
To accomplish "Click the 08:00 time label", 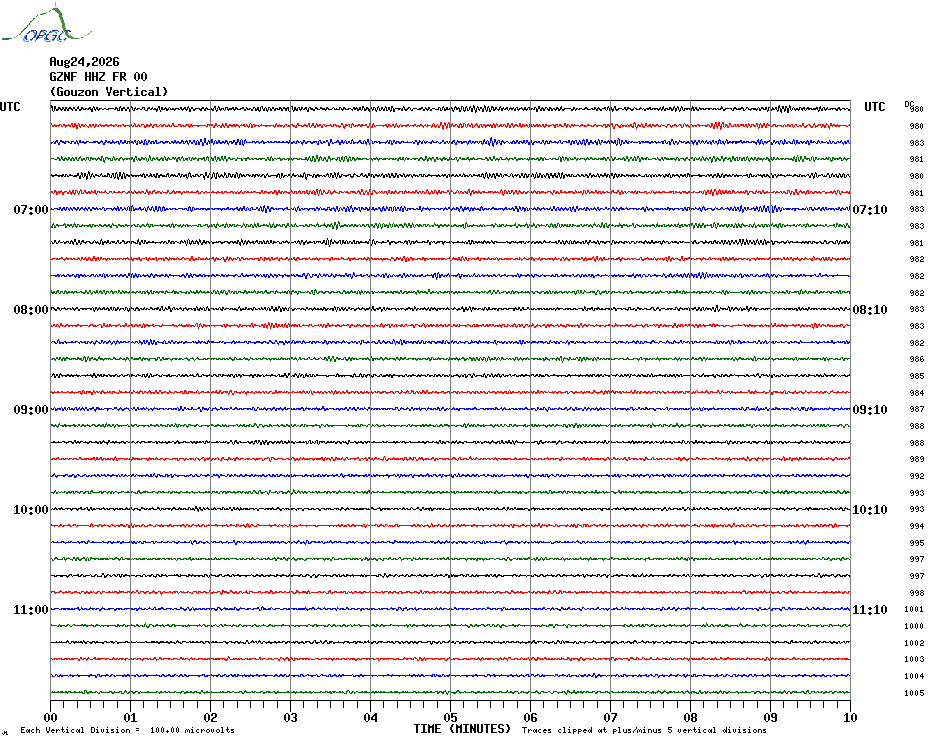I will coord(31,310).
